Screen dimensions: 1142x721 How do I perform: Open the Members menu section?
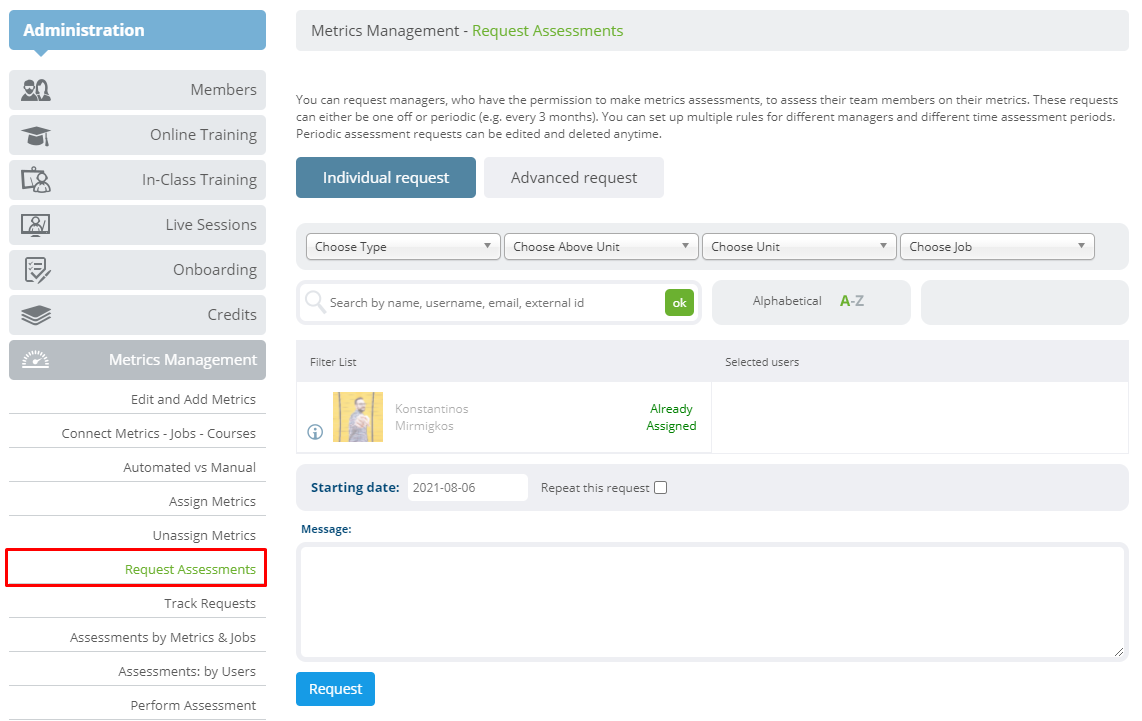pyautogui.click(x=138, y=90)
